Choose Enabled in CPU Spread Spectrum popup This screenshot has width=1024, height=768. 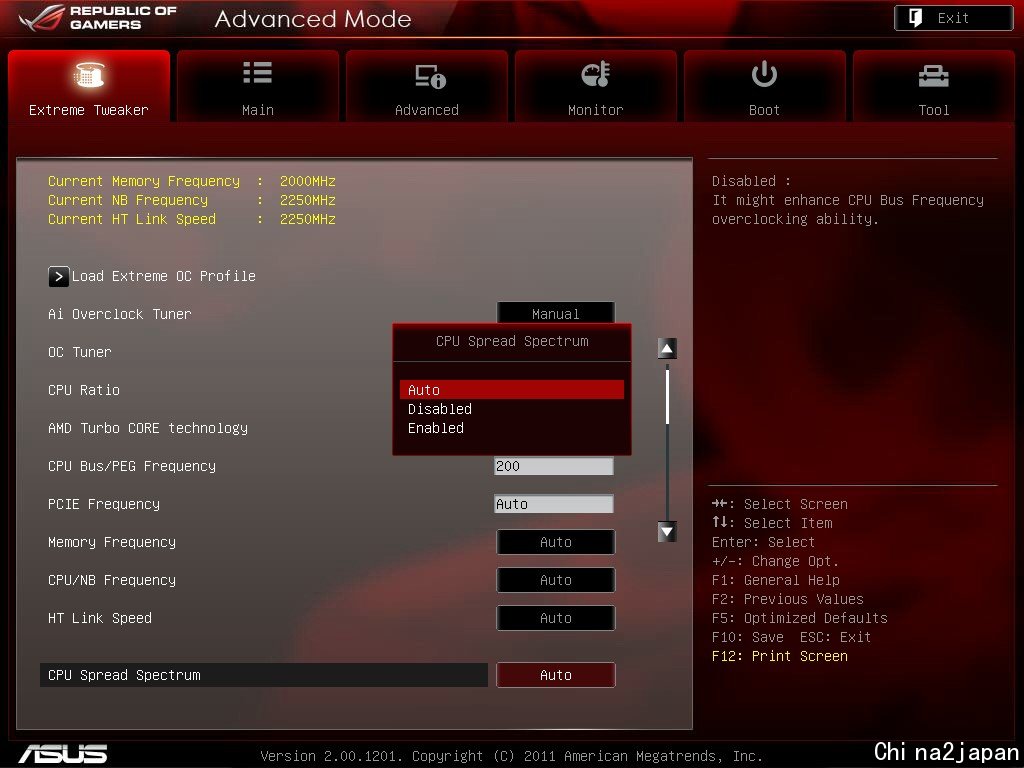coord(511,428)
